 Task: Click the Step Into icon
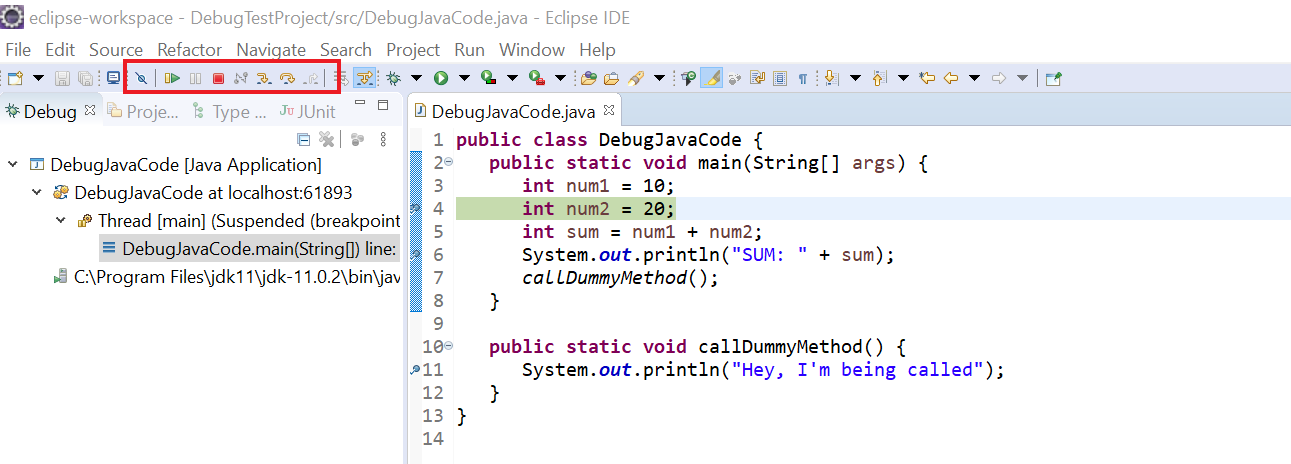[x=263, y=77]
